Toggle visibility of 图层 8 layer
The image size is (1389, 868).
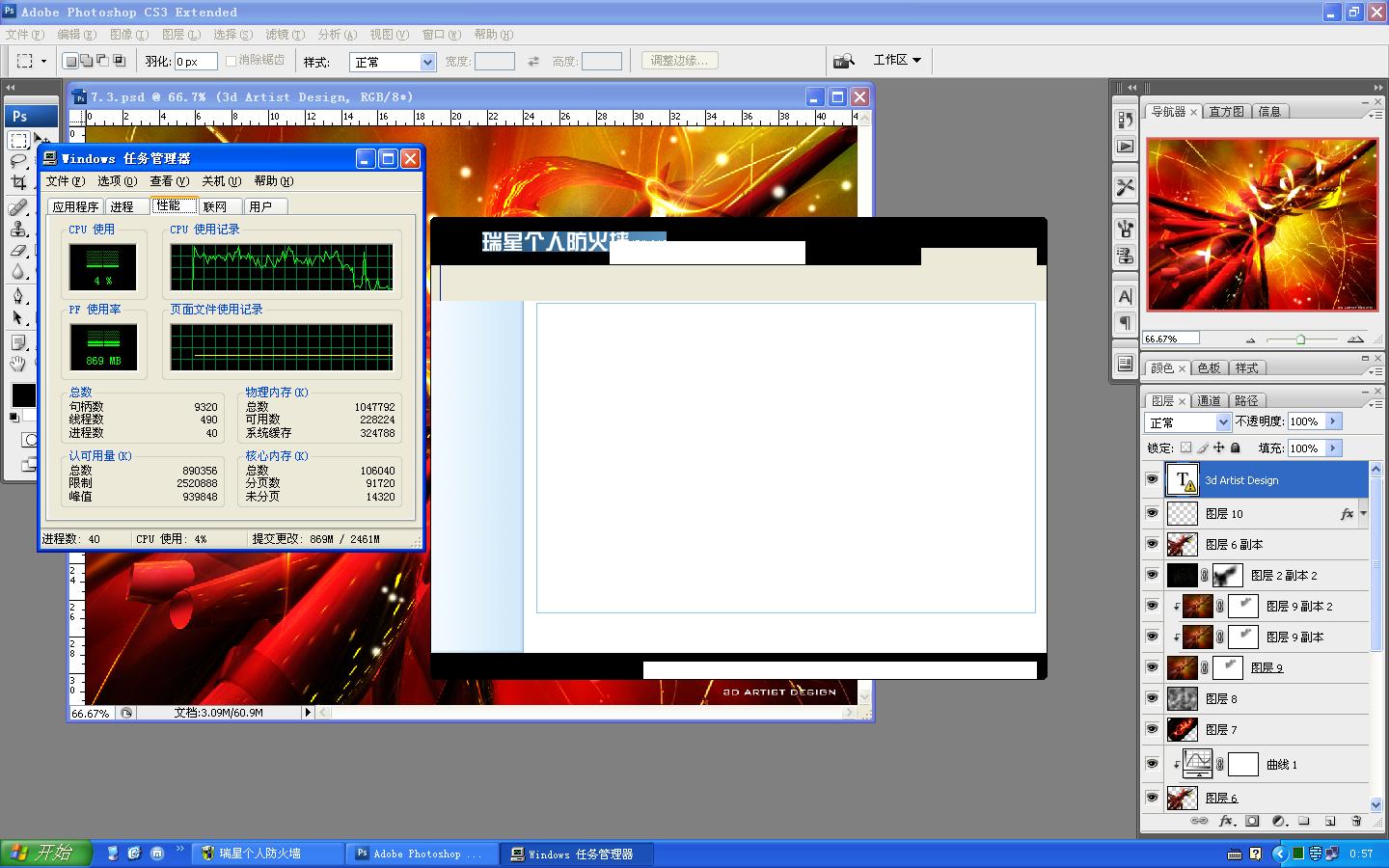1152,698
